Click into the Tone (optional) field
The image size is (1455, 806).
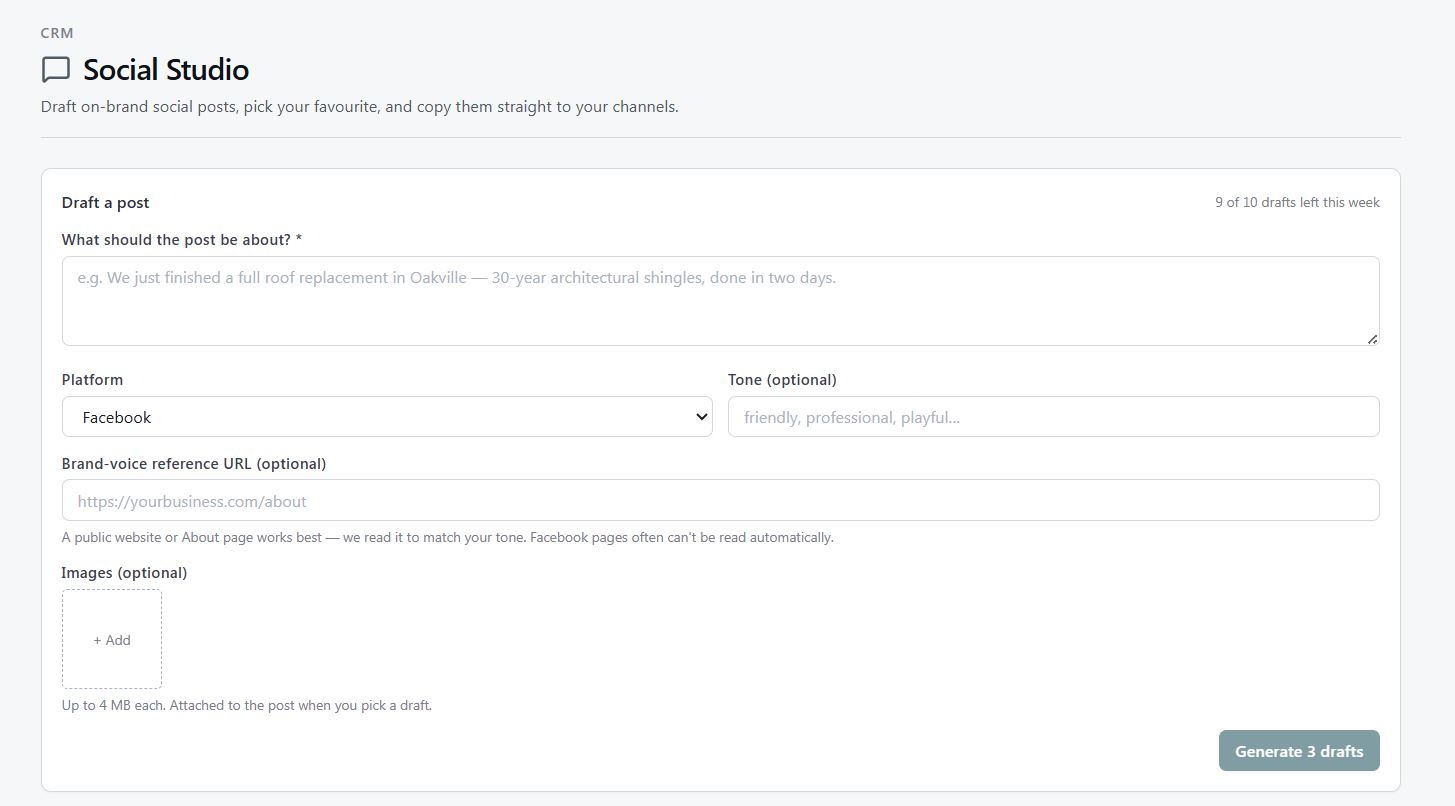1053,417
